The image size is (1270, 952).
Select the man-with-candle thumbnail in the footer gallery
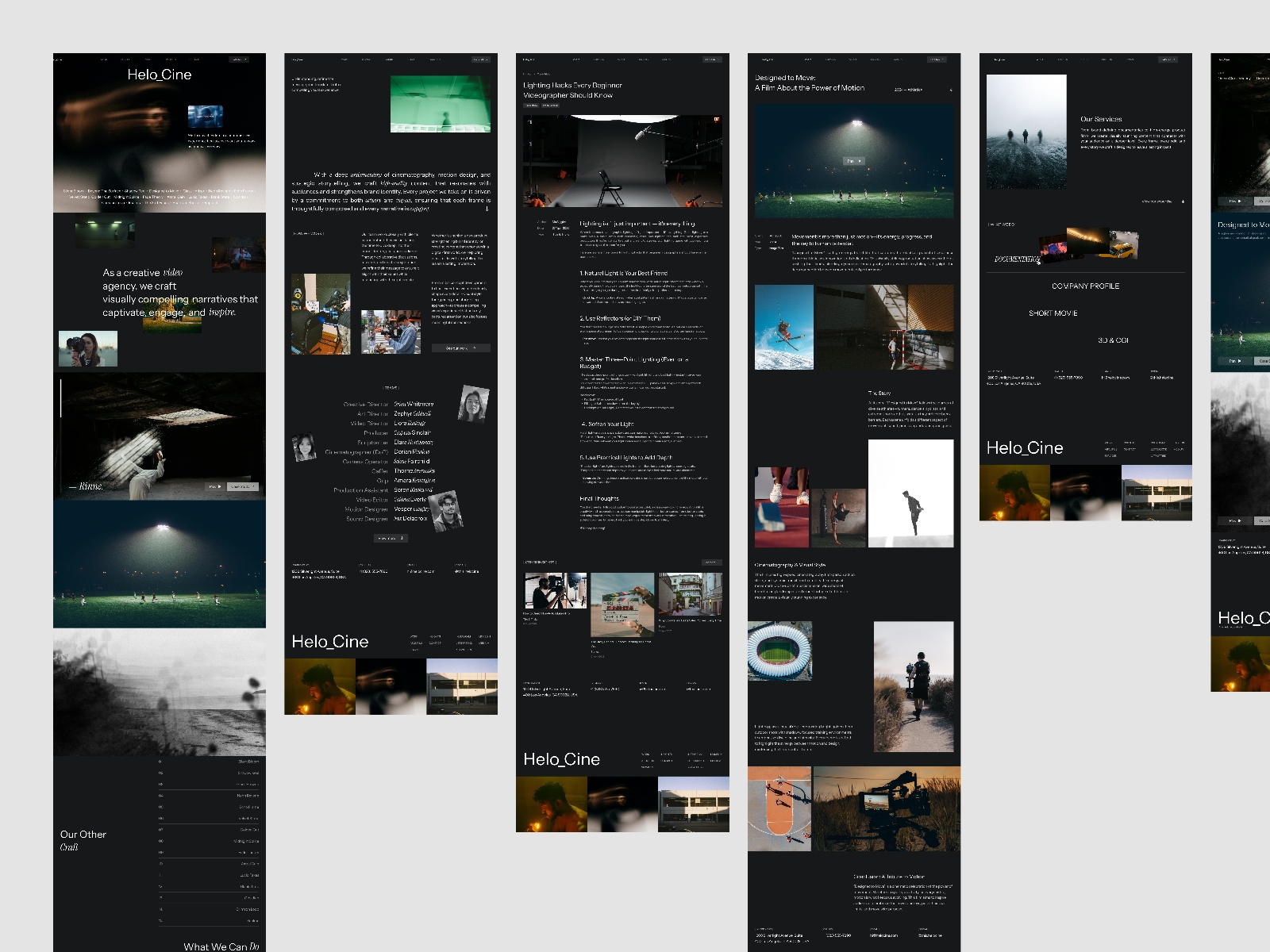321,686
